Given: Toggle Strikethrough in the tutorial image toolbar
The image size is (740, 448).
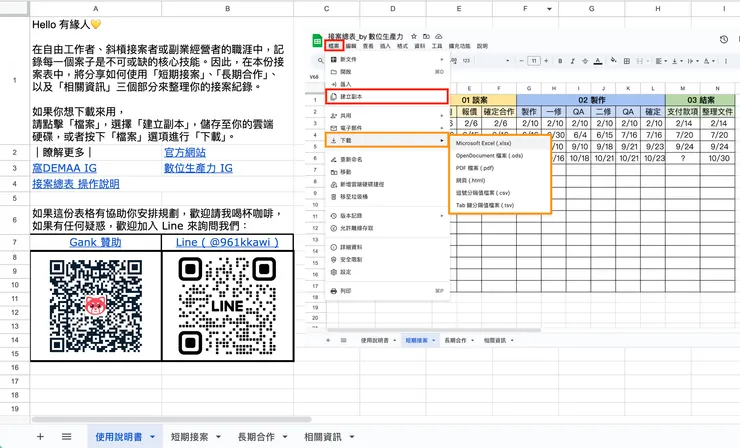Looking at the screenshot, I should pyautogui.click(x=585, y=61).
